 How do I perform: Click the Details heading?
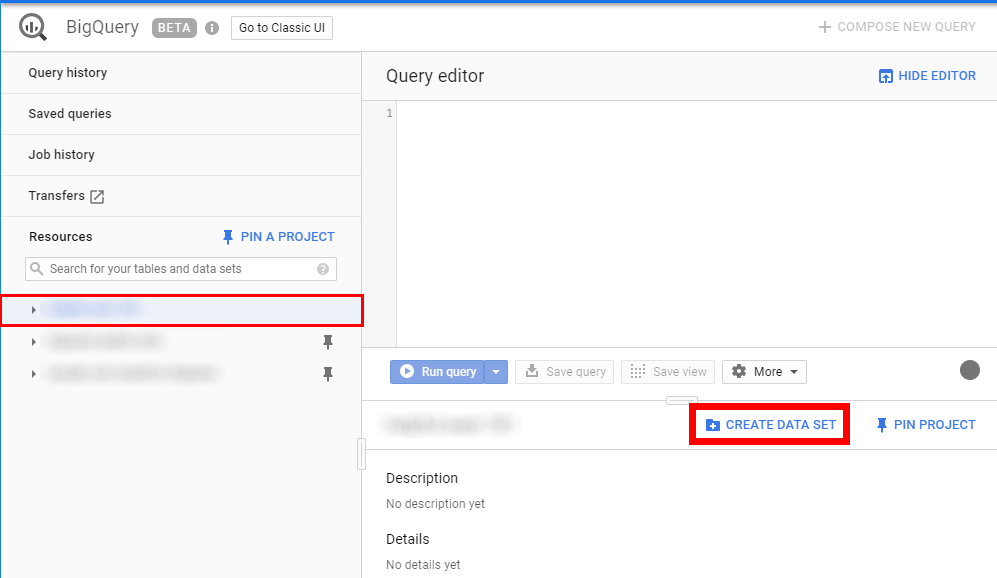click(x=408, y=539)
